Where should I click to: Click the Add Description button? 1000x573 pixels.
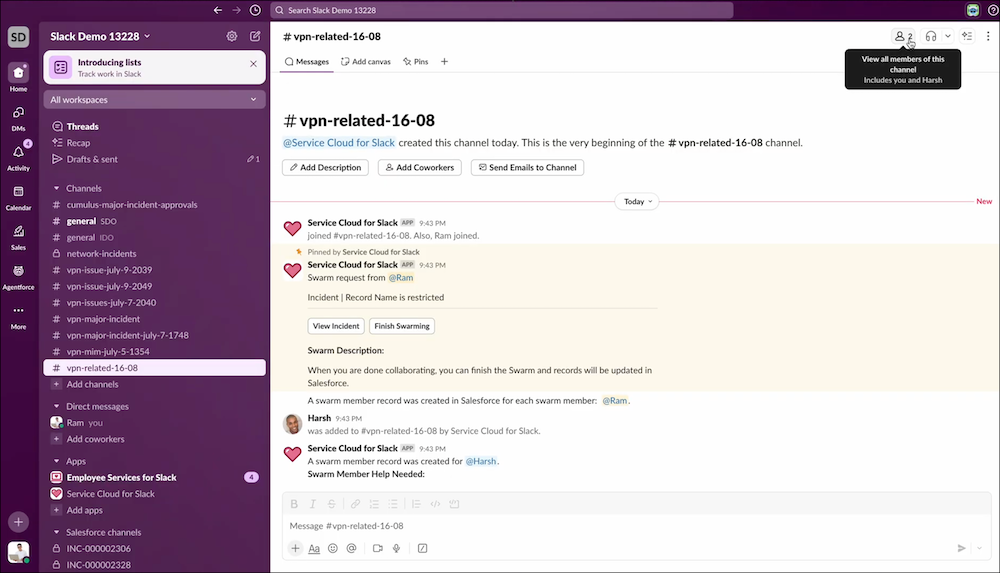point(325,167)
